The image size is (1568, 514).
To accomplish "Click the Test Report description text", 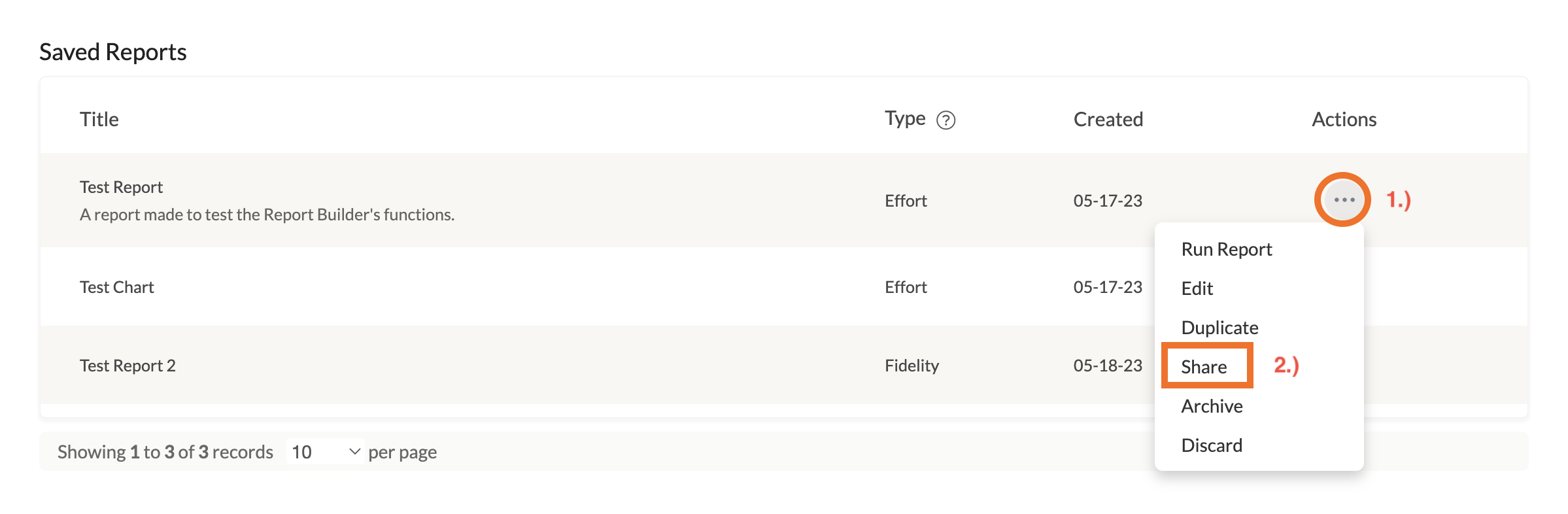I will click(x=267, y=214).
